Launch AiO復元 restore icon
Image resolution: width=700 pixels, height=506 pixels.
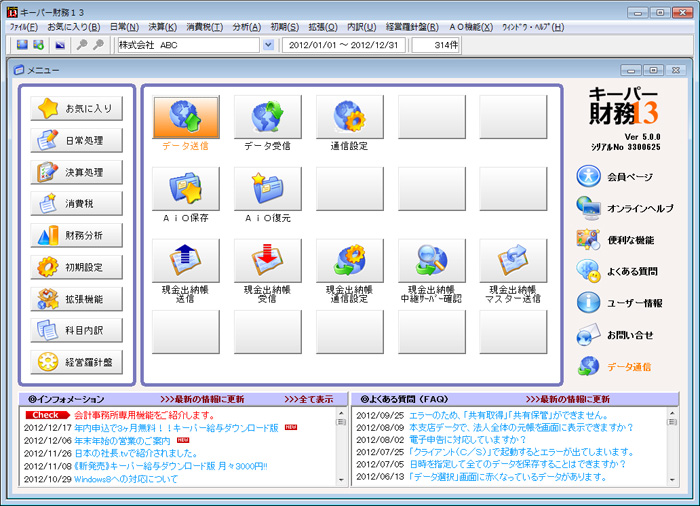268,189
